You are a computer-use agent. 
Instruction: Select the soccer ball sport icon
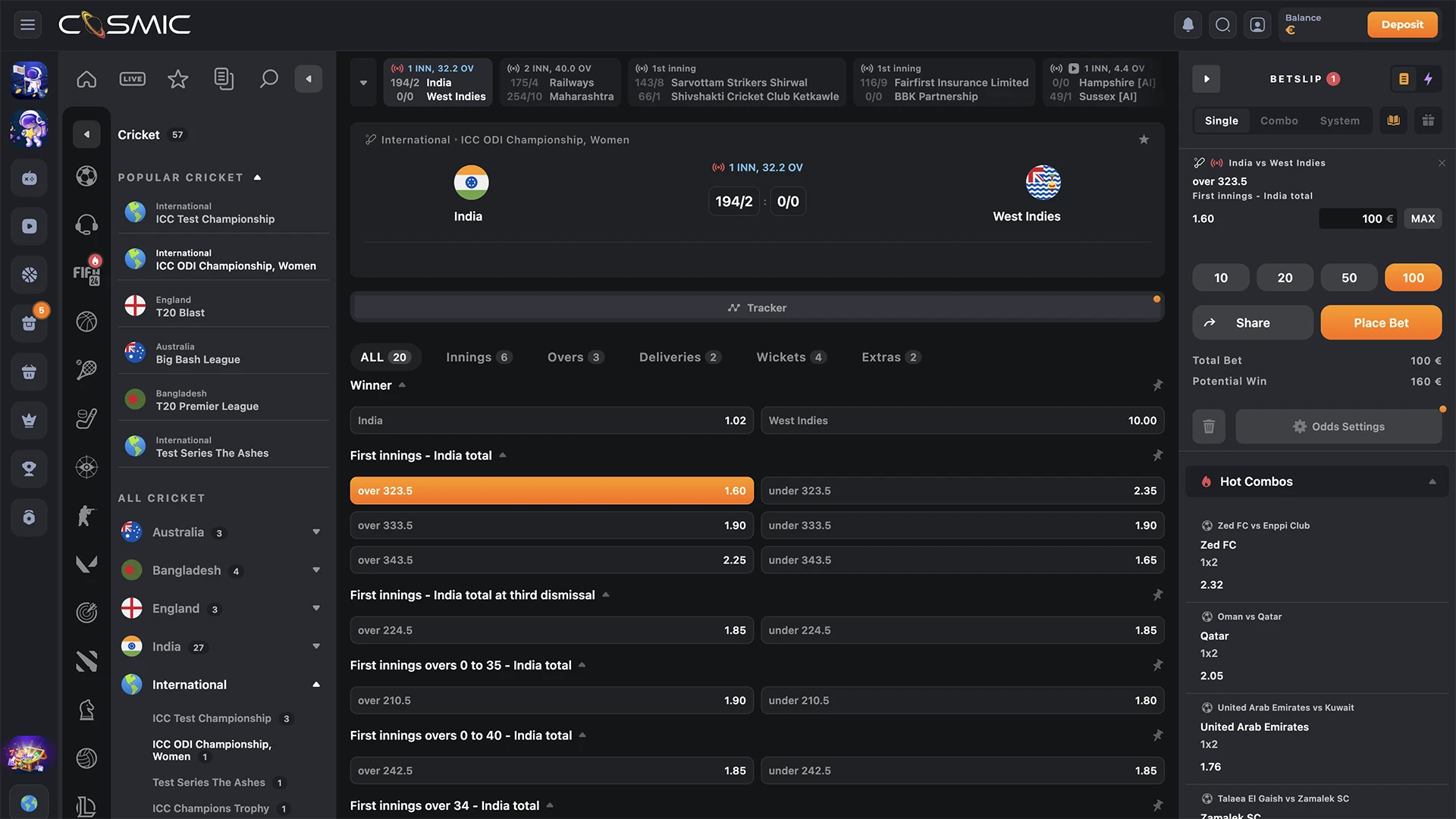[x=86, y=176]
